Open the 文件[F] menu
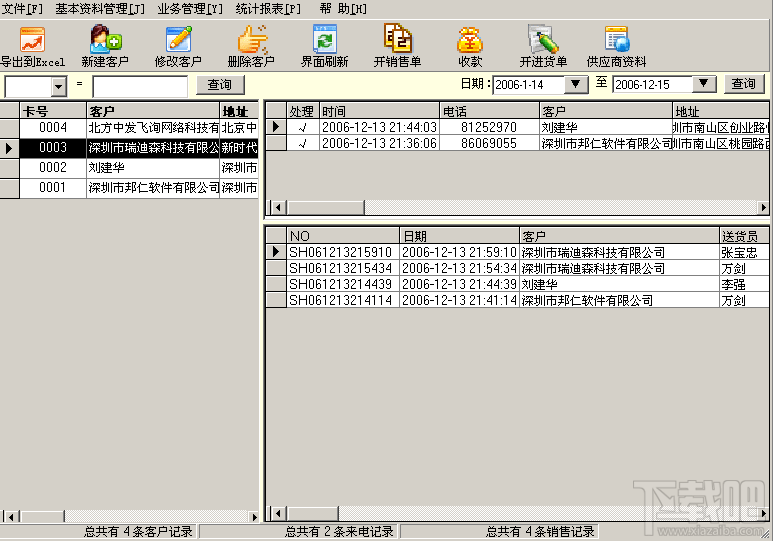Image resolution: width=773 pixels, height=541 pixels. pos(22,9)
